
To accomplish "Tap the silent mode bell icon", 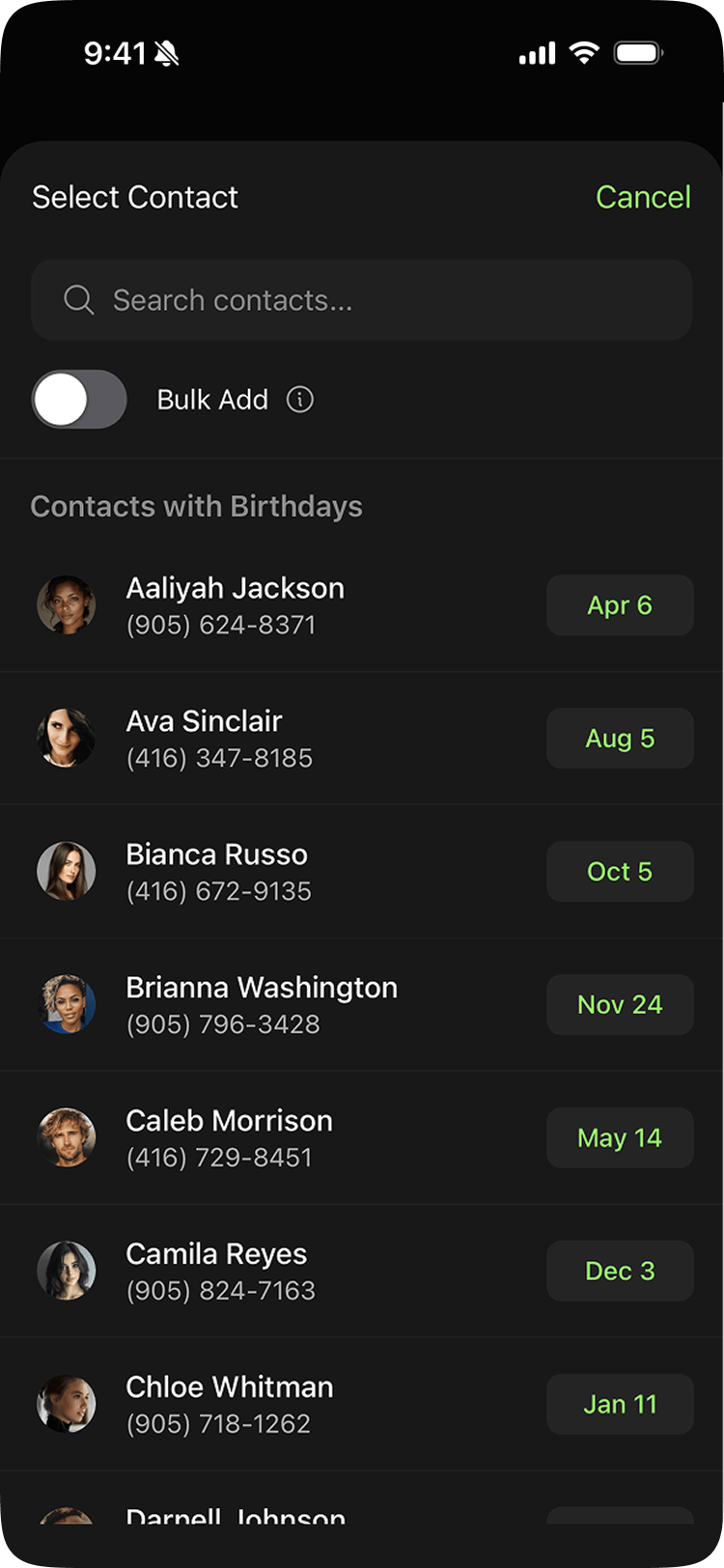I will pos(166,54).
